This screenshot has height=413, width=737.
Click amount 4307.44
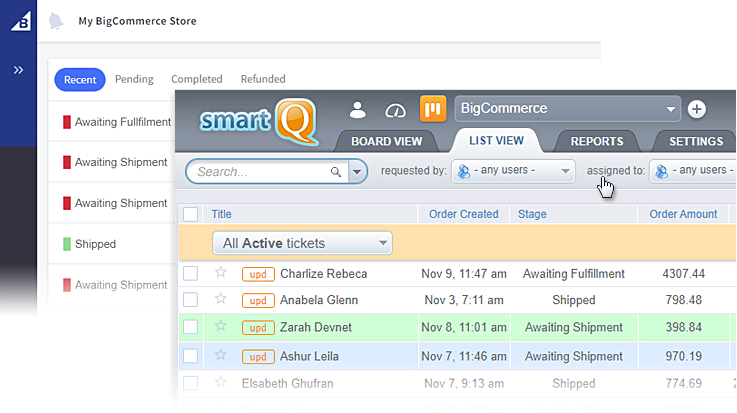(x=683, y=274)
